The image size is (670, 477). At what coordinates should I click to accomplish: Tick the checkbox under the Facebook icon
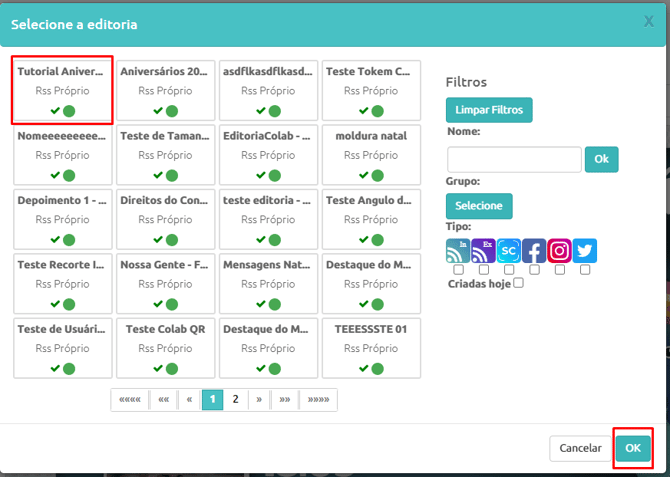[534, 270]
